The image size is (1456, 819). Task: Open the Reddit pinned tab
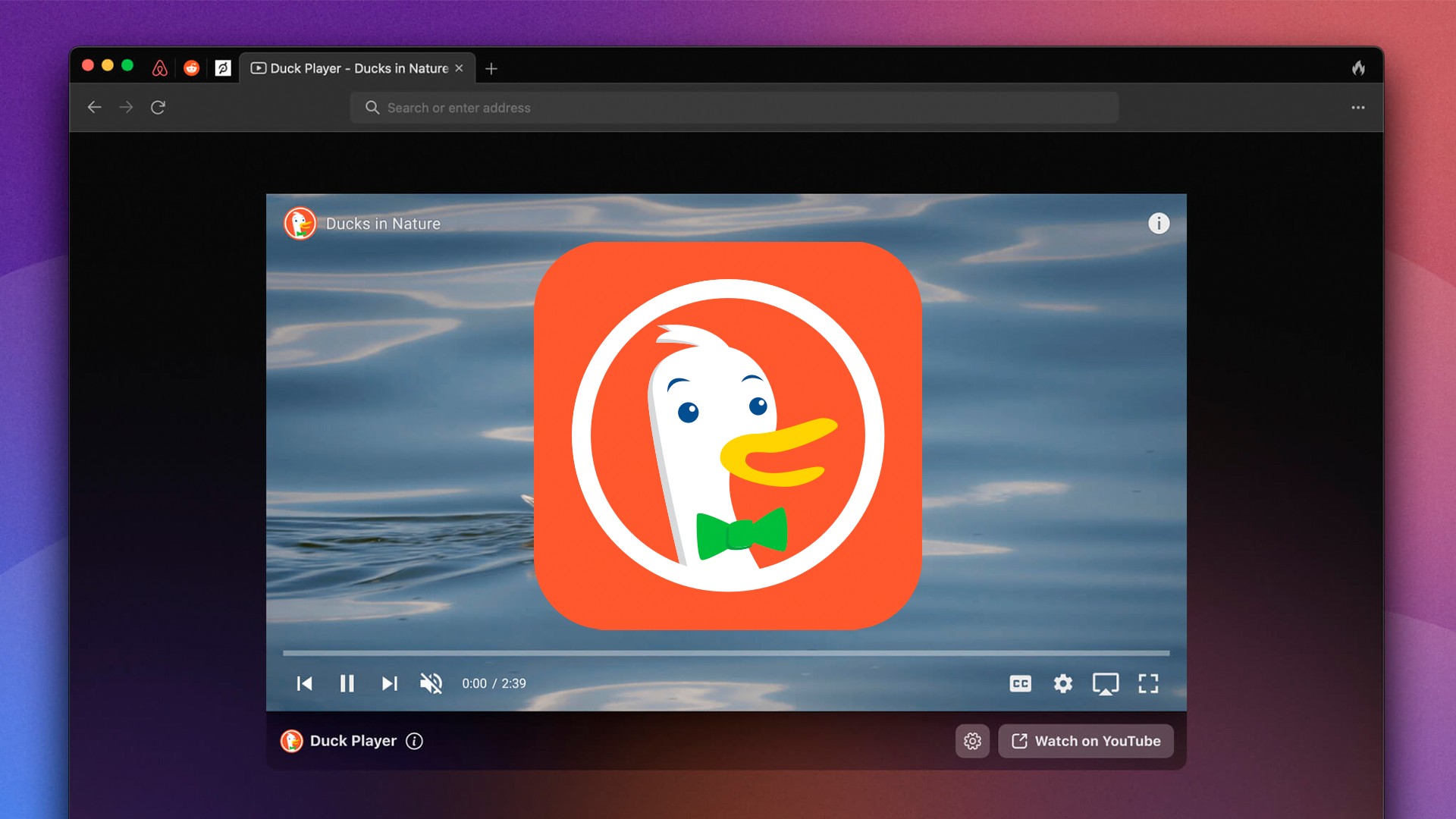pyautogui.click(x=191, y=68)
